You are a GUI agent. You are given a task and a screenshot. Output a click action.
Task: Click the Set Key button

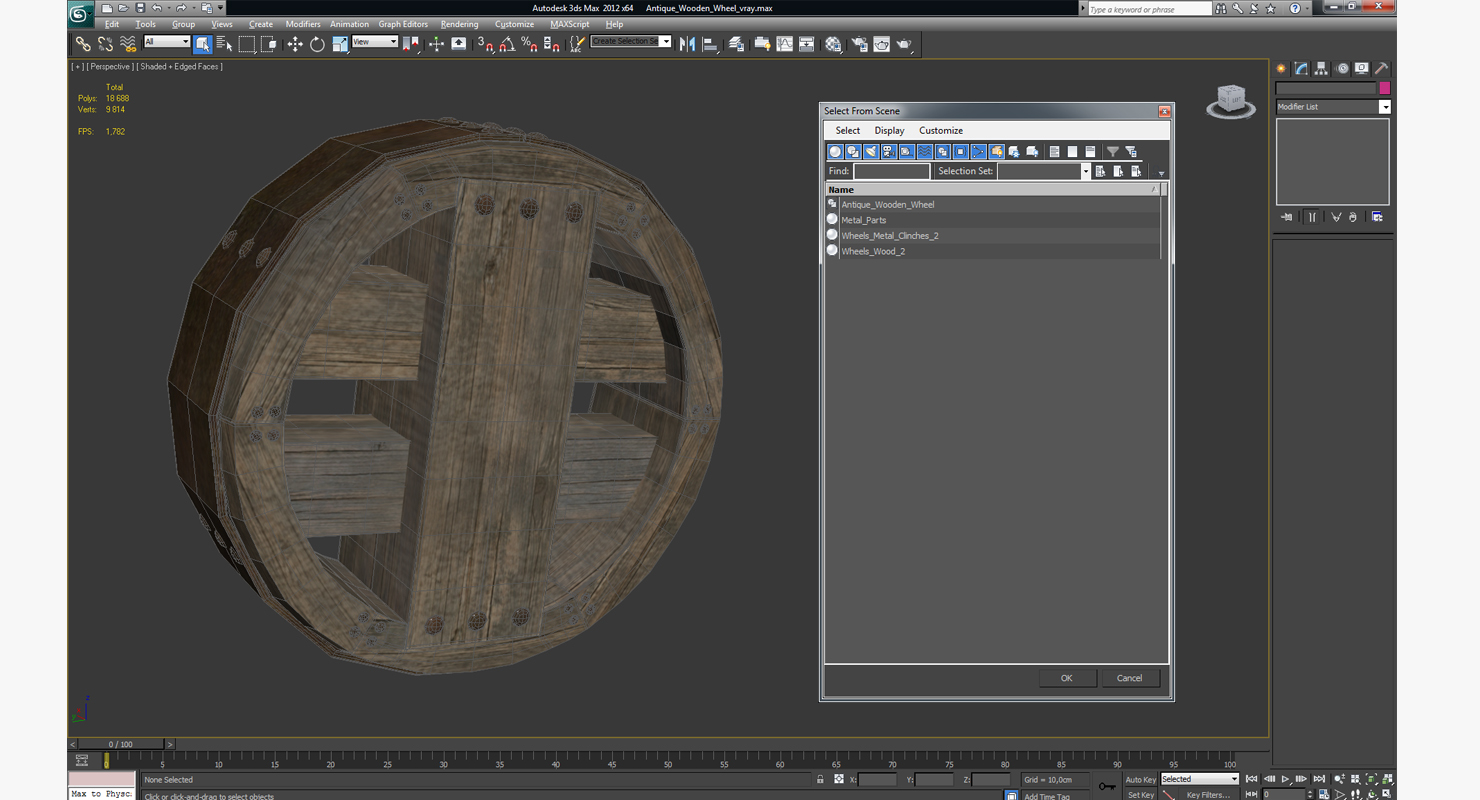pyautogui.click(x=1140, y=794)
